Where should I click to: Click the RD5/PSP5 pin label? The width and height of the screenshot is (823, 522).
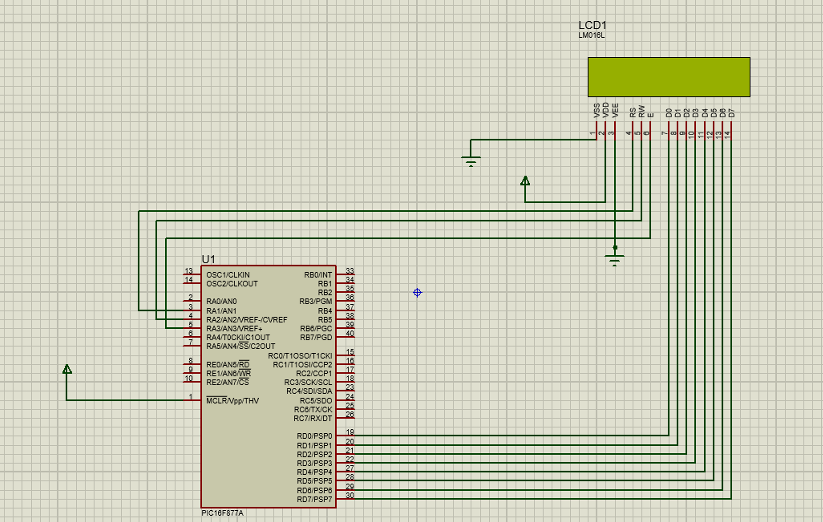[x=314, y=482]
